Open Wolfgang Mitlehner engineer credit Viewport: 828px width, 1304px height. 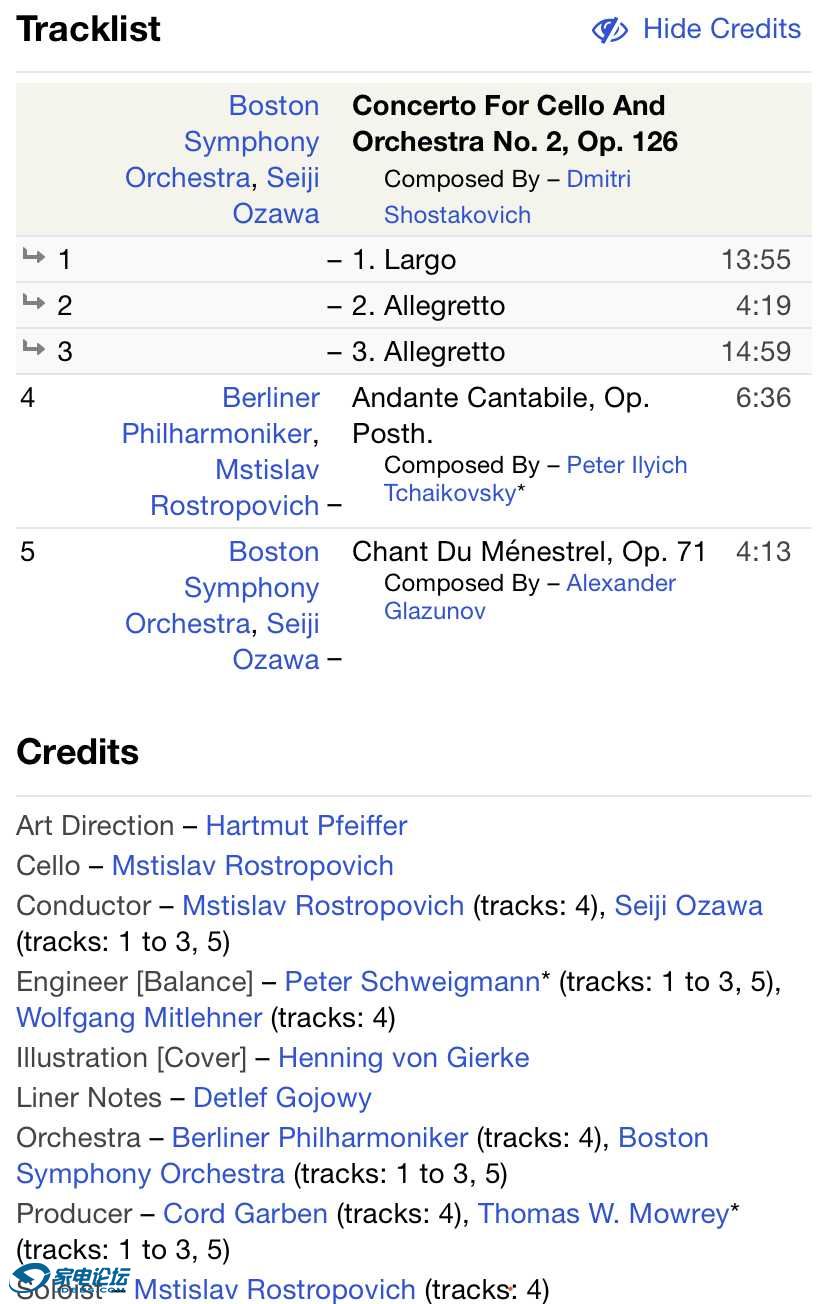tap(139, 1018)
